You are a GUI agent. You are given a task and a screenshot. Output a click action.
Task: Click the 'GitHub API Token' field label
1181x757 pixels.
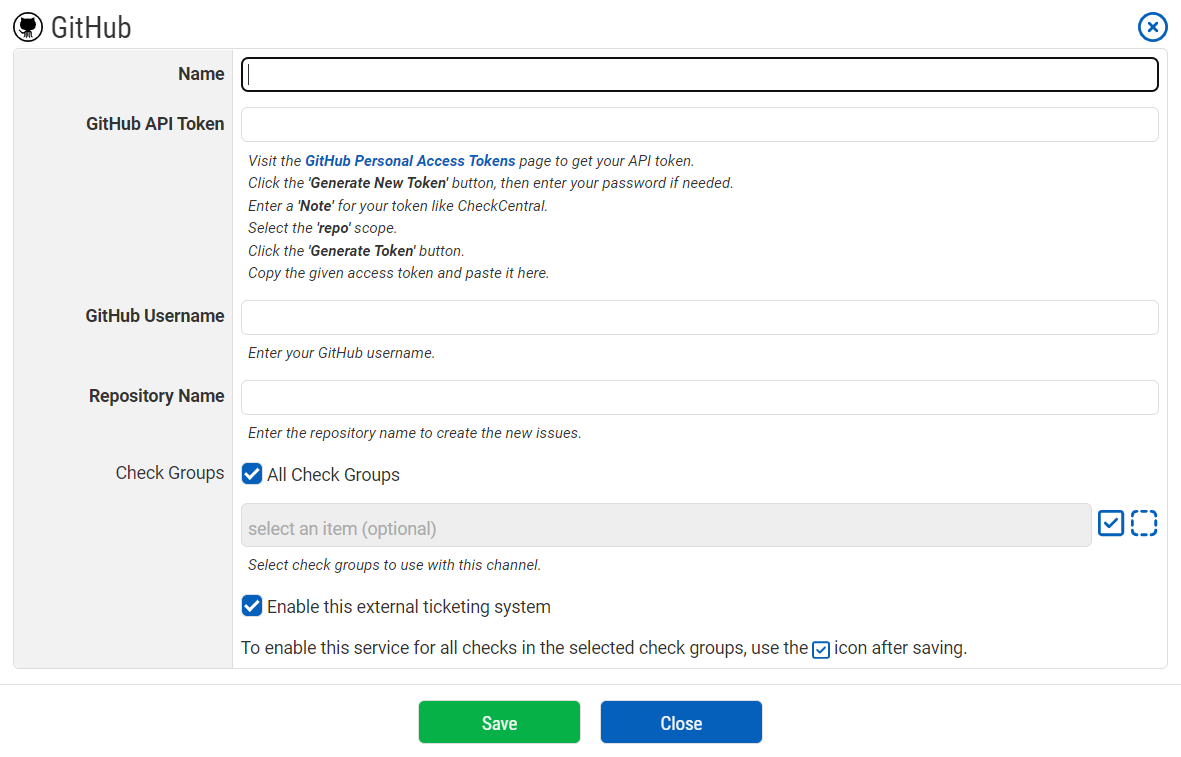(155, 124)
